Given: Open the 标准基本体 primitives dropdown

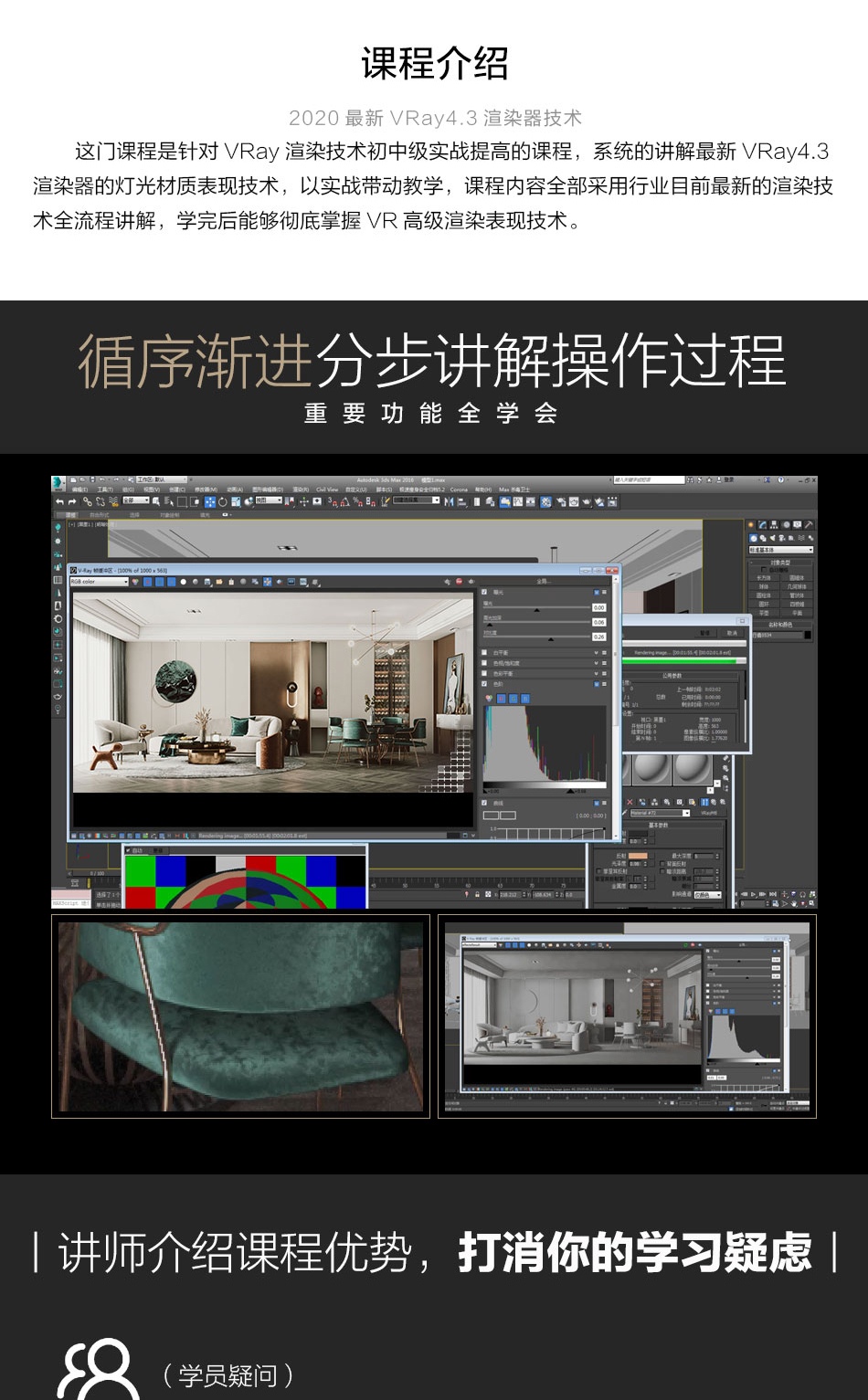Looking at the screenshot, I should [780, 550].
